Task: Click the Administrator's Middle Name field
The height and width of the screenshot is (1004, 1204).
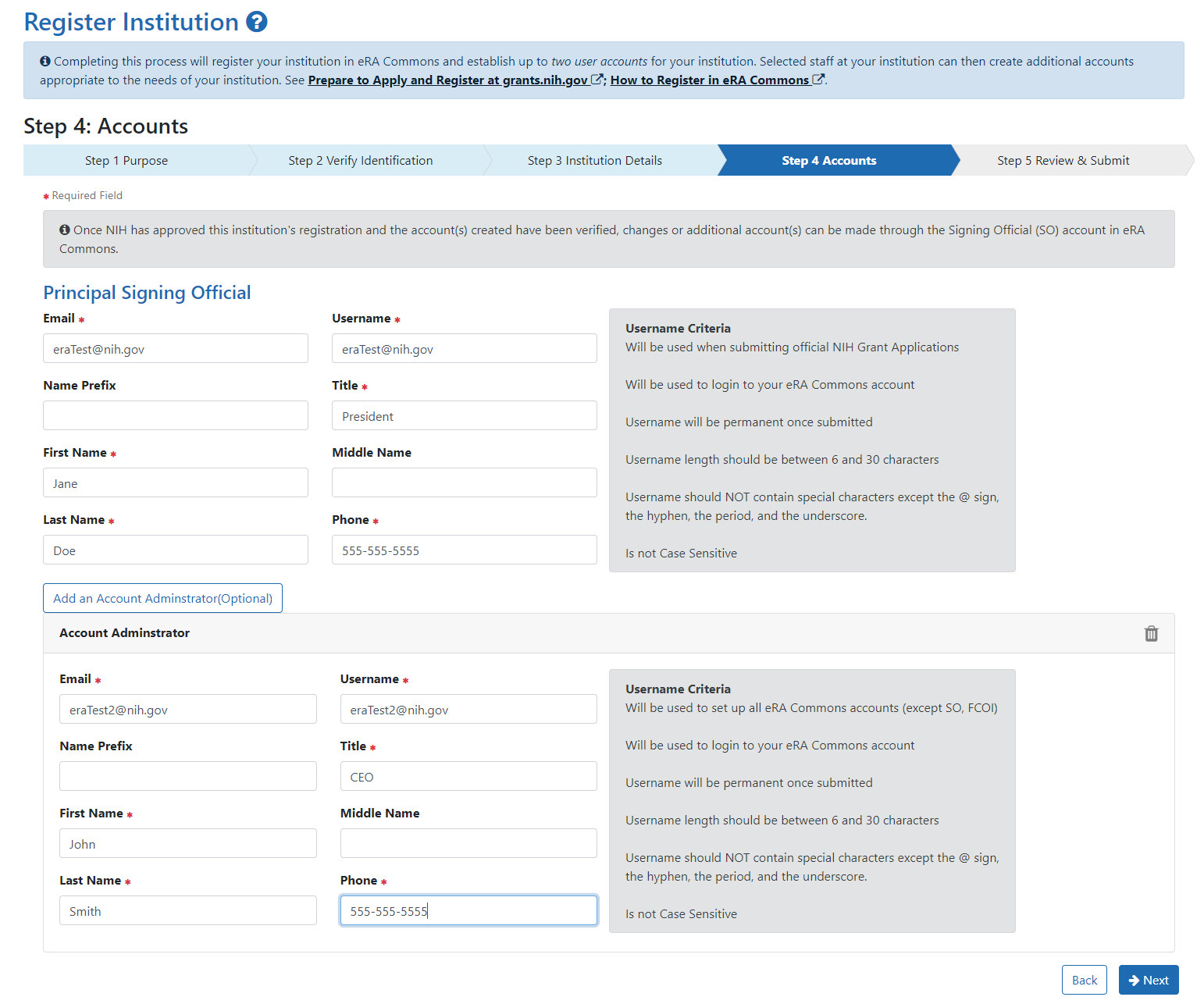Action: point(468,843)
